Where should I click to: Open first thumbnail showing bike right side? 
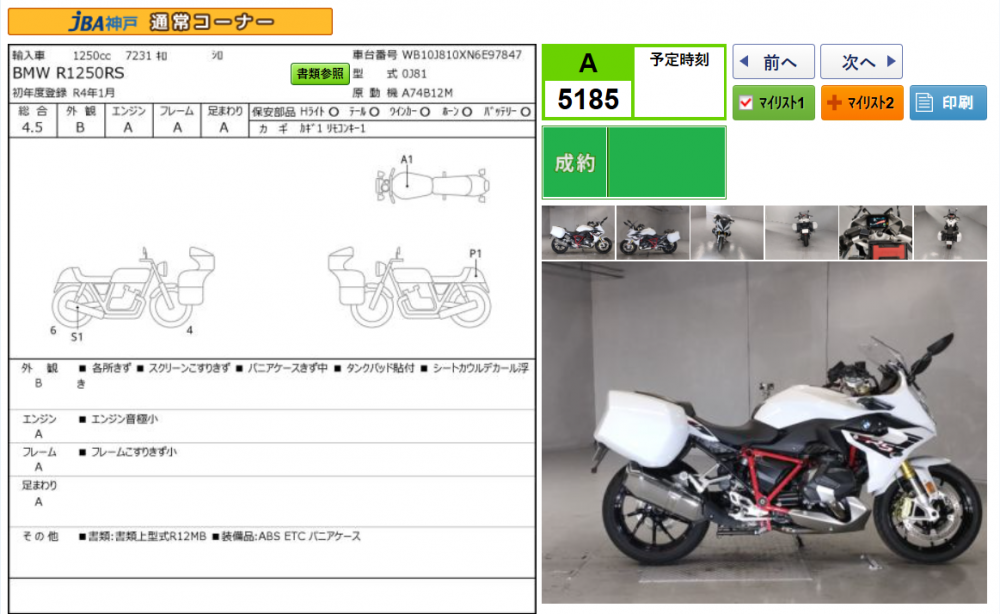(578, 232)
